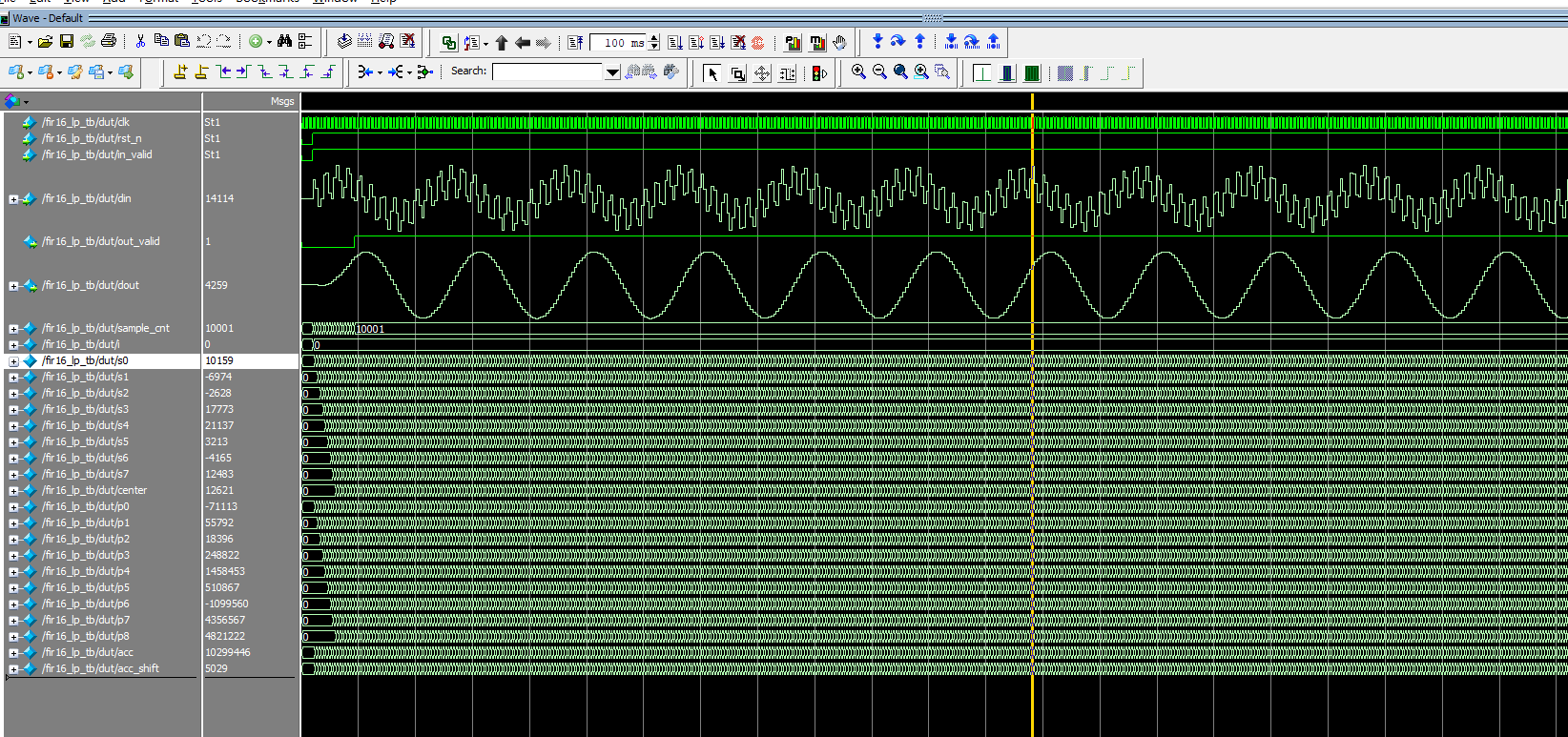Expand the sample_cnt signal
The height and width of the screenshot is (737, 1568).
13,329
